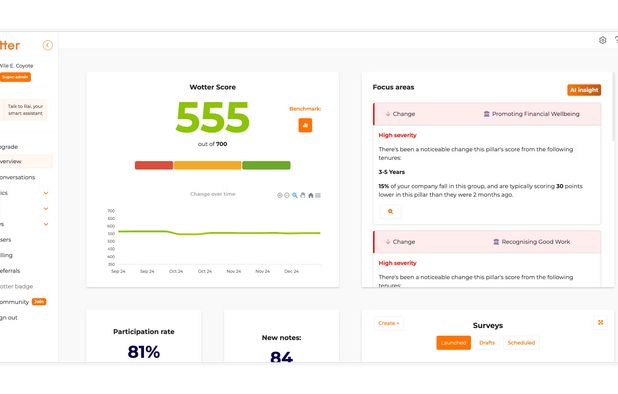Viewport: 618px width, 394px height.
Task: Switch to the Drafts surveys tab
Action: (x=487, y=343)
